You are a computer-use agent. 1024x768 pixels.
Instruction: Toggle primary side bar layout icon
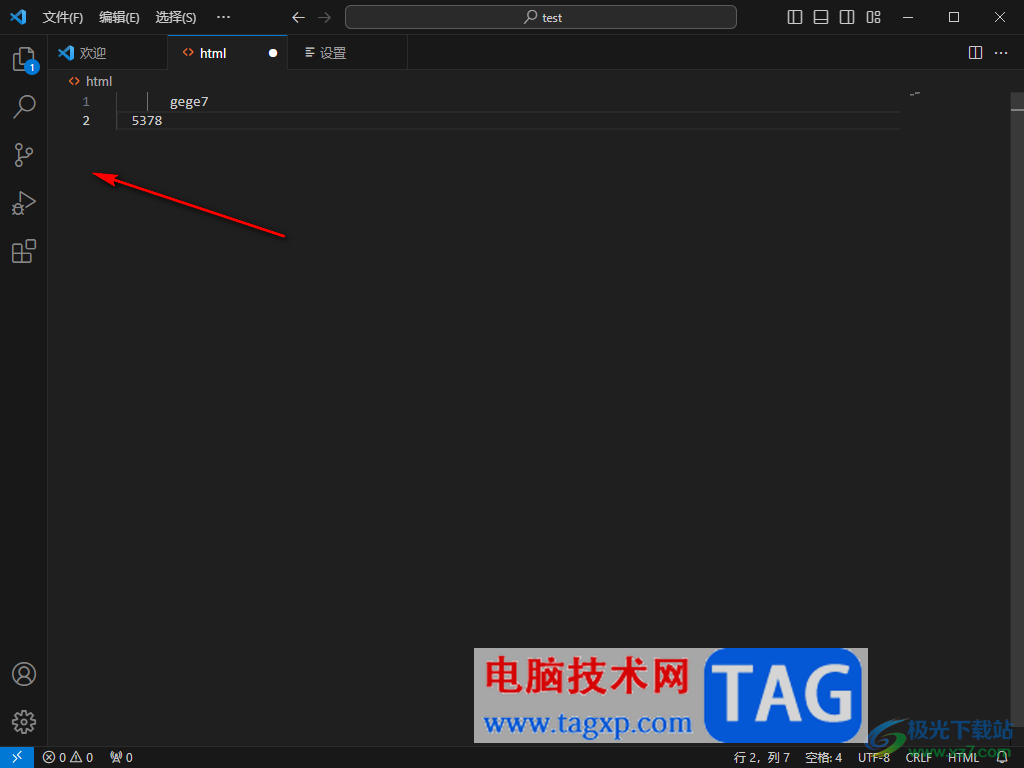(795, 18)
